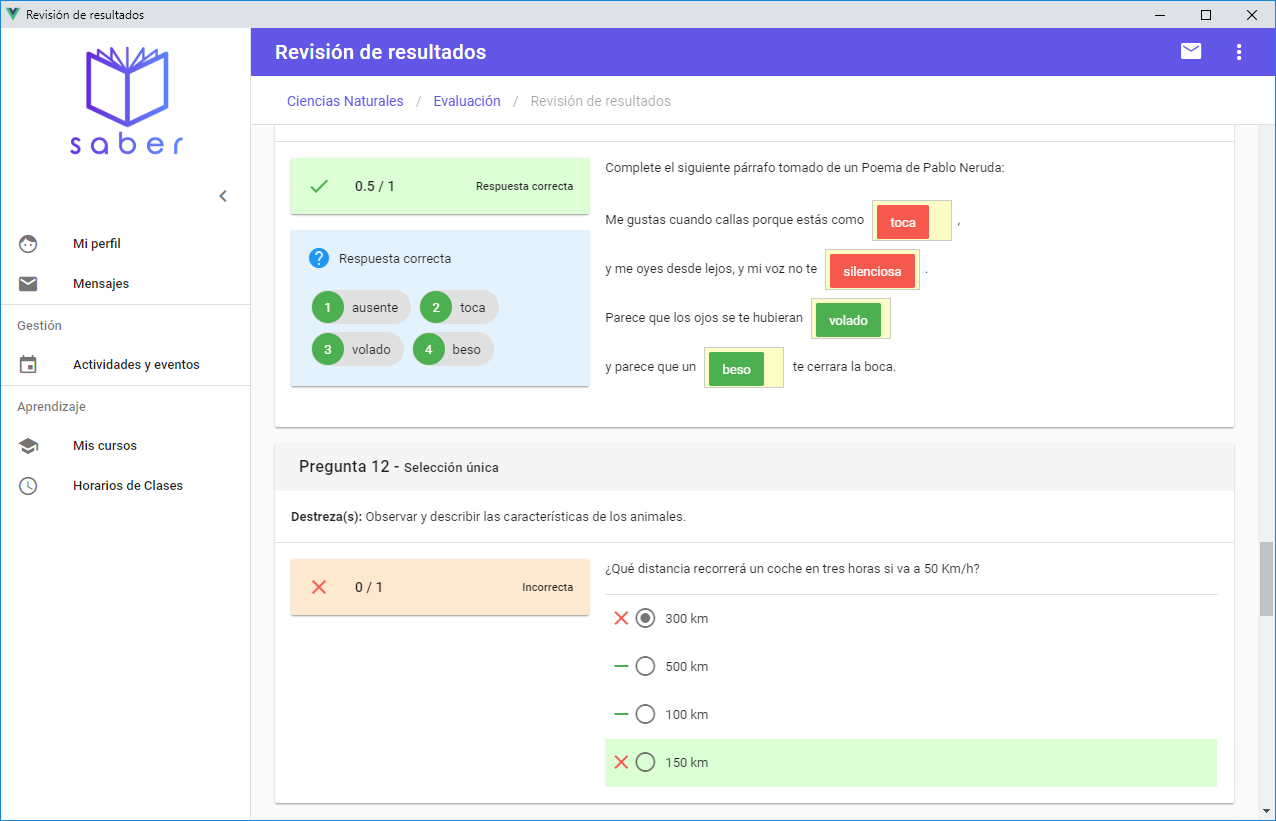Click the green dash mark next to 100 km

coord(621,714)
